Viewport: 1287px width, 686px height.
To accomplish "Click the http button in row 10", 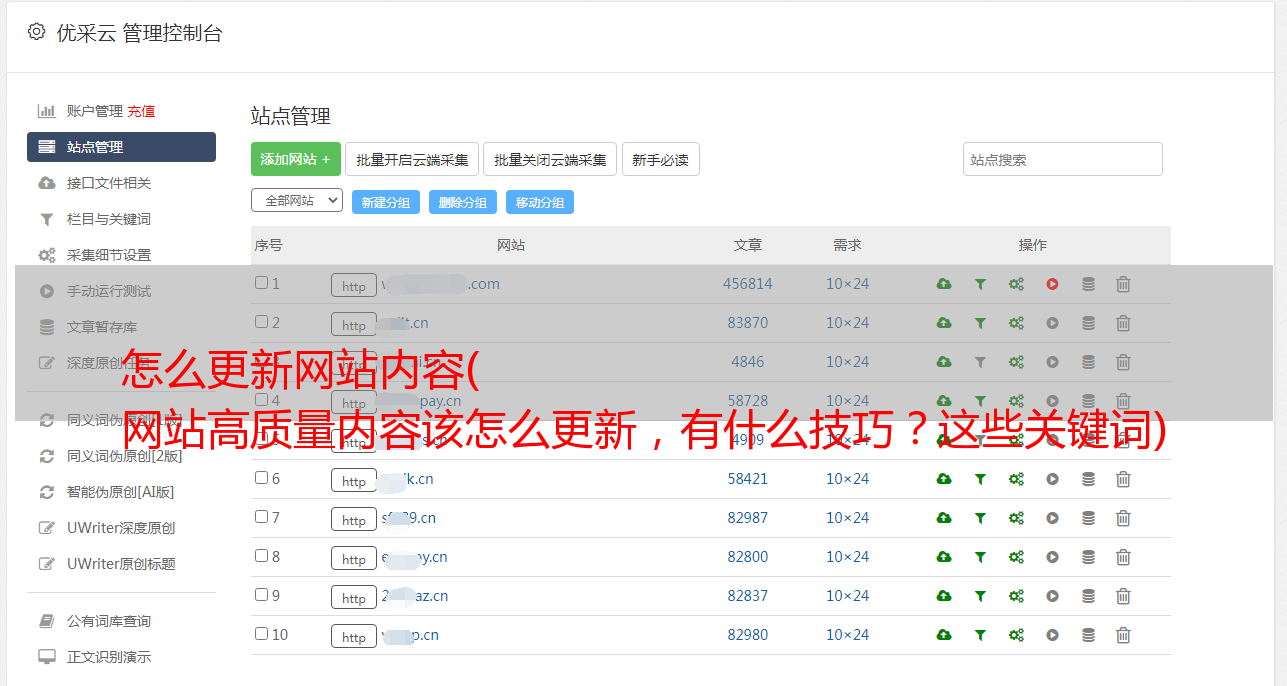I will click(354, 636).
